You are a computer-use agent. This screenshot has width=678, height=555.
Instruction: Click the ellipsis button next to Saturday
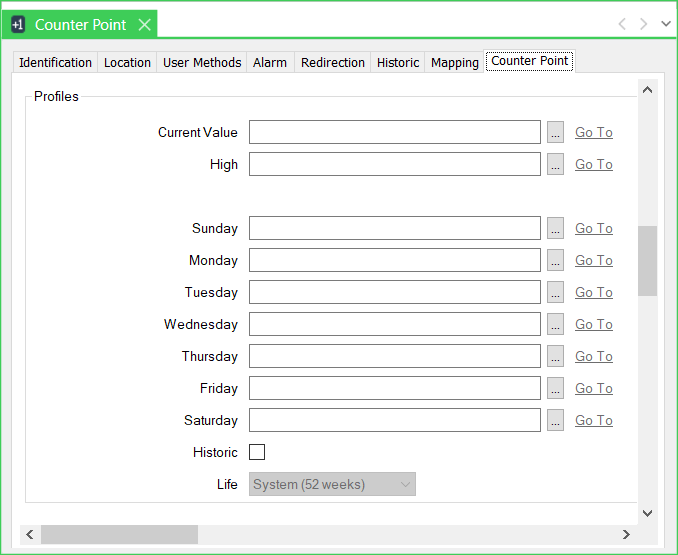pyautogui.click(x=555, y=420)
